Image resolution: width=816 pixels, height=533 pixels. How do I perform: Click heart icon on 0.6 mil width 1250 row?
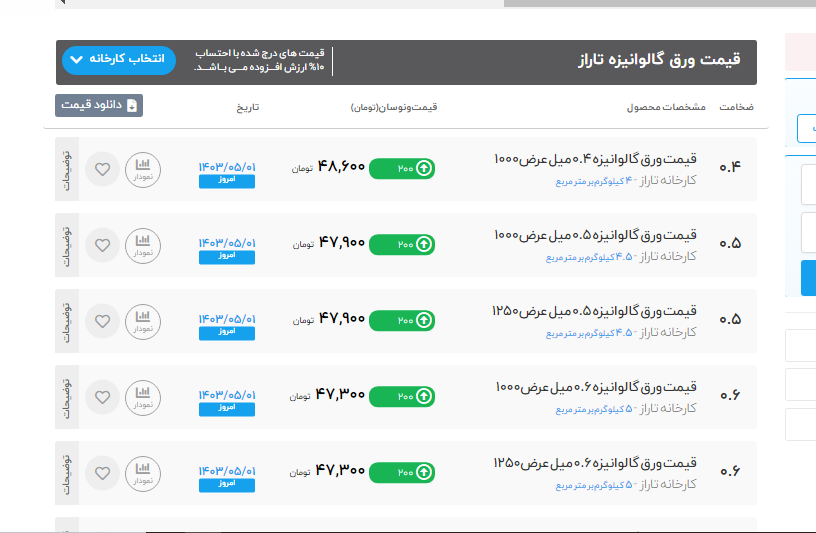tap(102, 471)
